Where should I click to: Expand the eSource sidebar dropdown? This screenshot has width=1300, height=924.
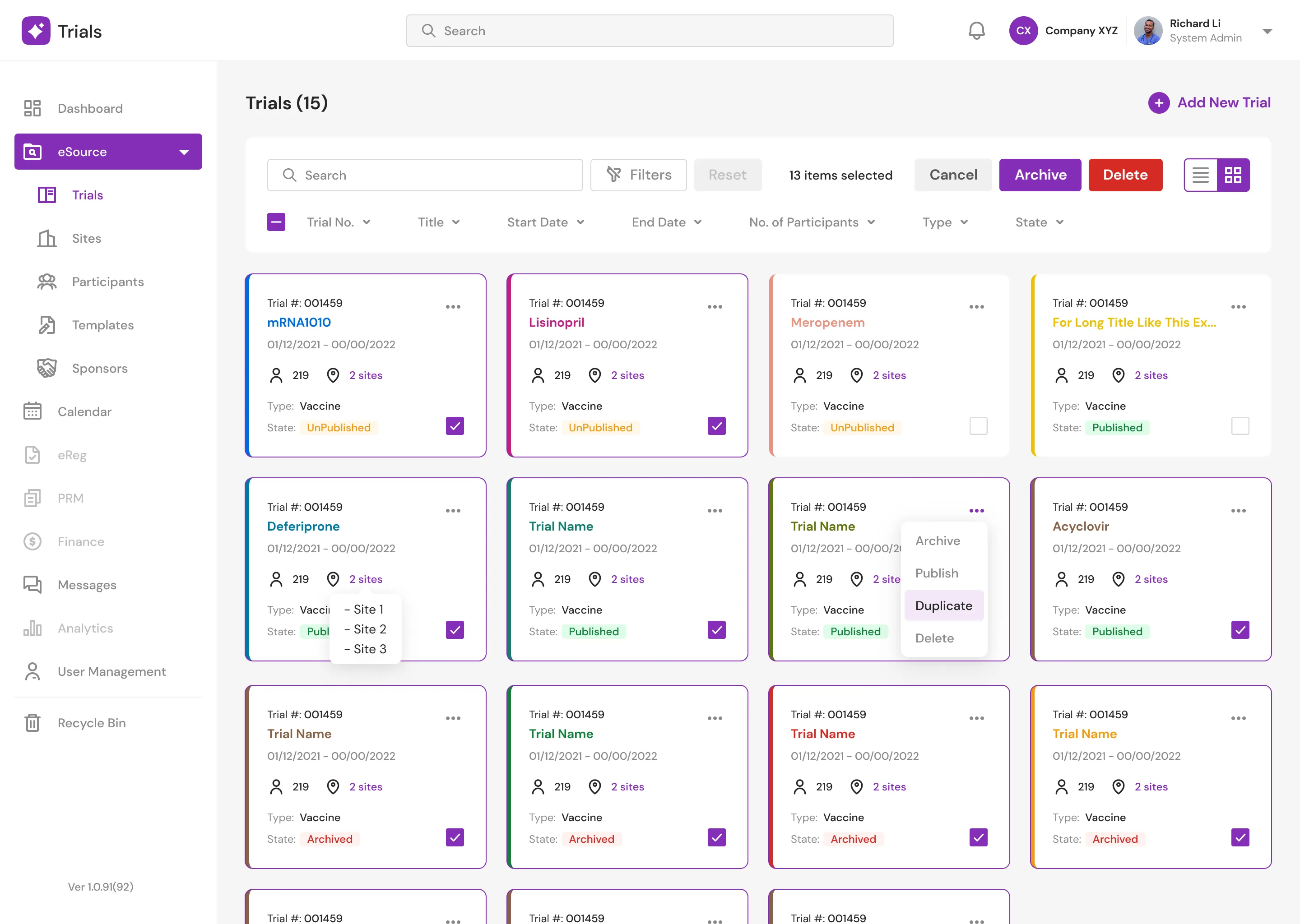click(x=184, y=152)
